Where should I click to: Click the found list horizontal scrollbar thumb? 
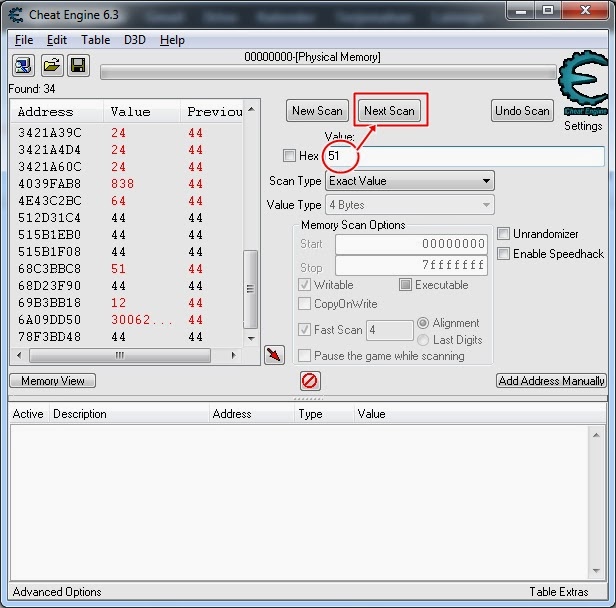tap(120, 355)
